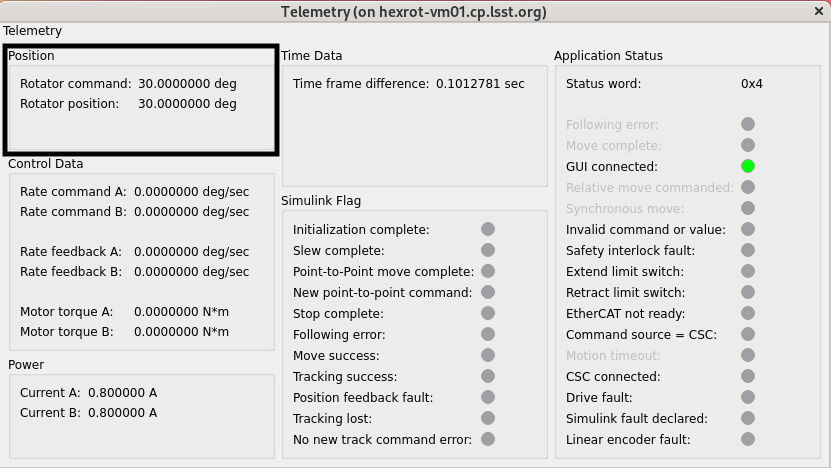Click the Telemetry label below title bar
The width and height of the screenshot is (831, 468).
(x=33, y=31)
